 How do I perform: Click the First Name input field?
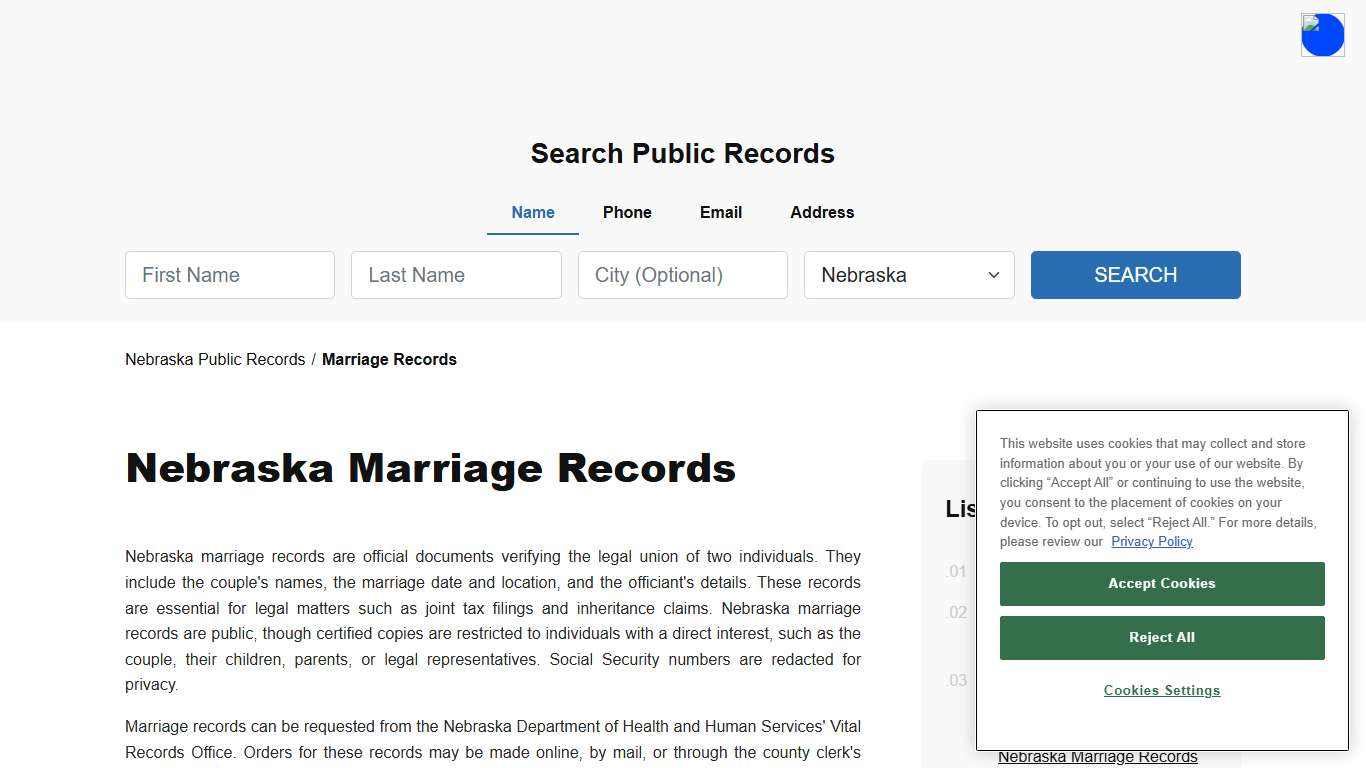[x=229, y=275]
